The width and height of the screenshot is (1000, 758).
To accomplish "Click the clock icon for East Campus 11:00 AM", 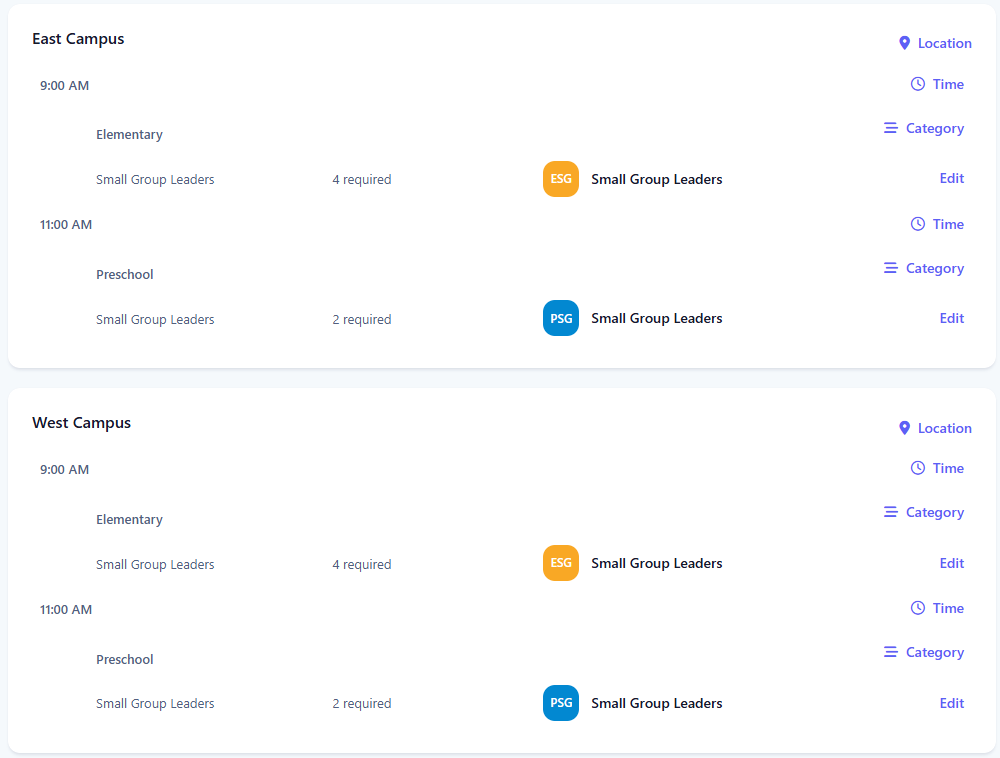I will (x=918, y=224).
